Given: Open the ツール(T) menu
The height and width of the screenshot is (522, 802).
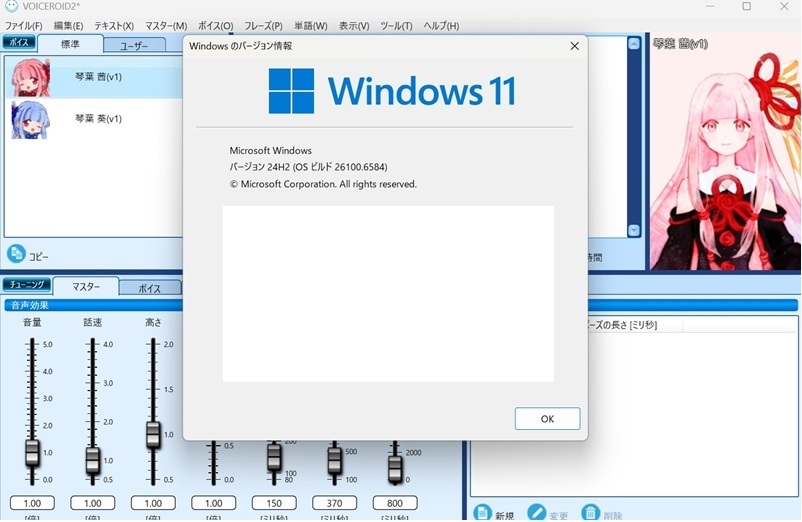Looking at the screenshot, I should pyautogui.click(x=396, y=26).
